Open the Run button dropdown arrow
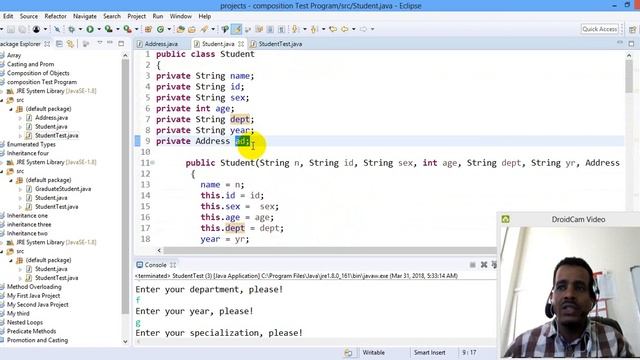640x360 pixels. tap(98, 29)
